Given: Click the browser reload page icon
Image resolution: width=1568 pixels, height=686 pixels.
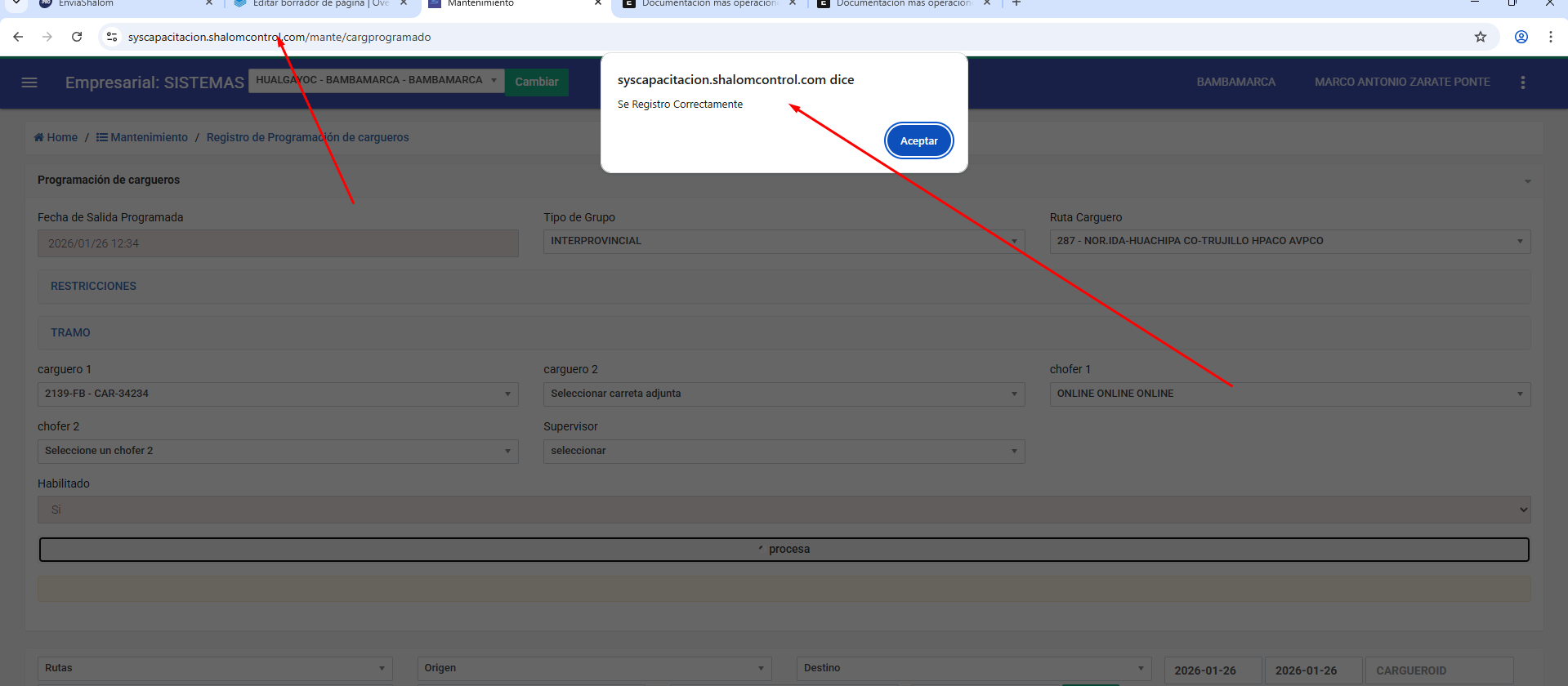Looking at the screenshot, I should coord(77,37).
